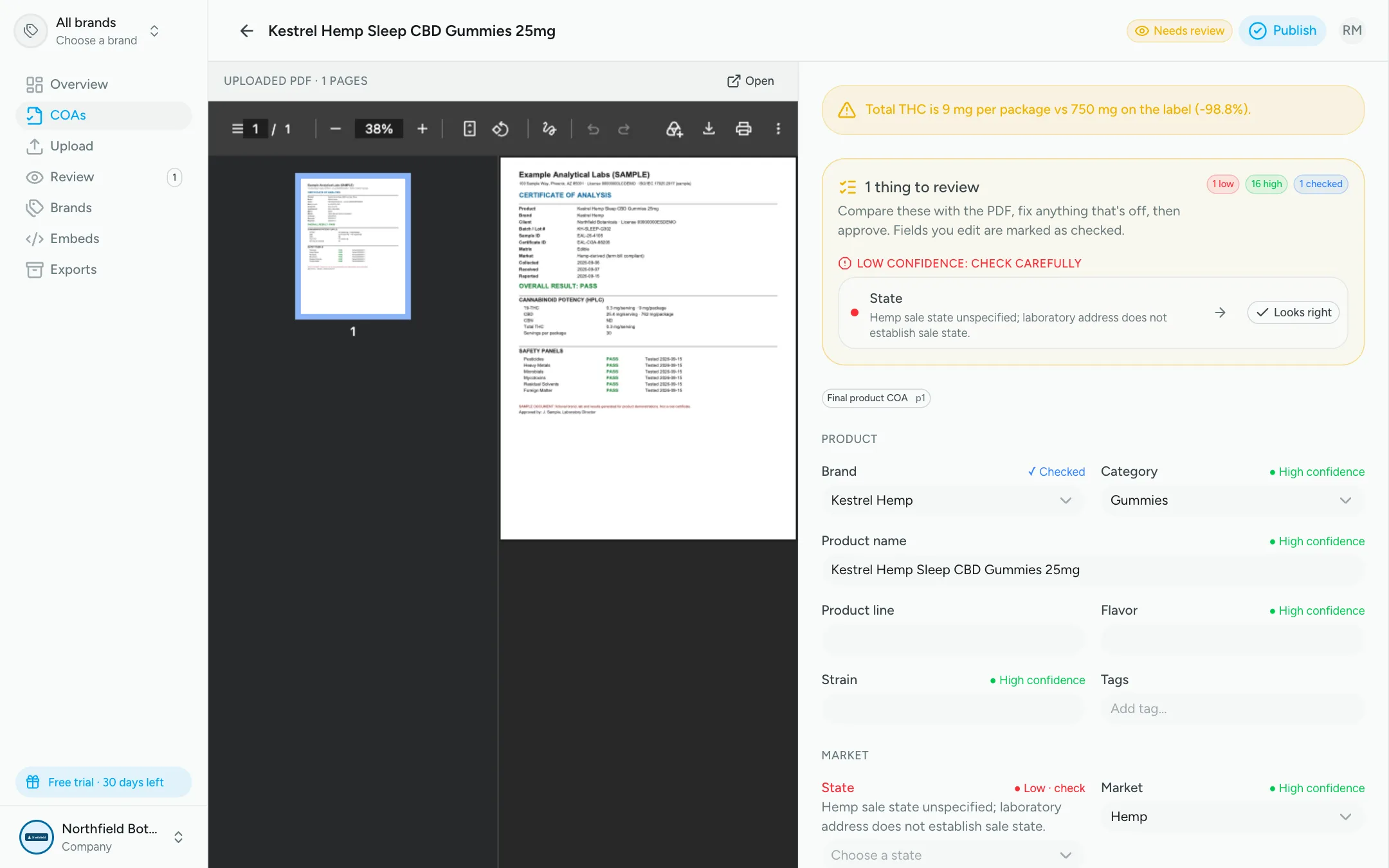This screenshot has width=1389, height=868.
Task: Click the RM user avatar
Action: tap(1352, 30)
